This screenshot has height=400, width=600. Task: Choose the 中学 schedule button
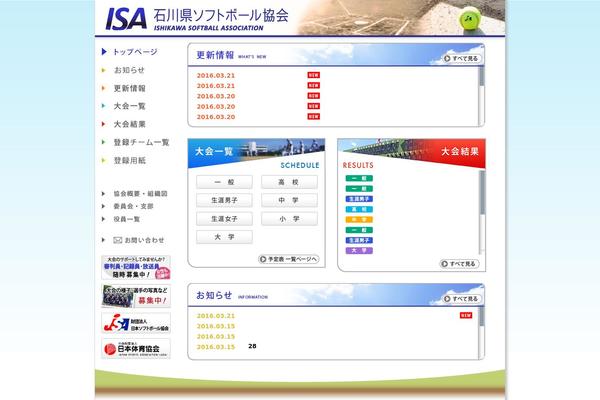point(289,200)
